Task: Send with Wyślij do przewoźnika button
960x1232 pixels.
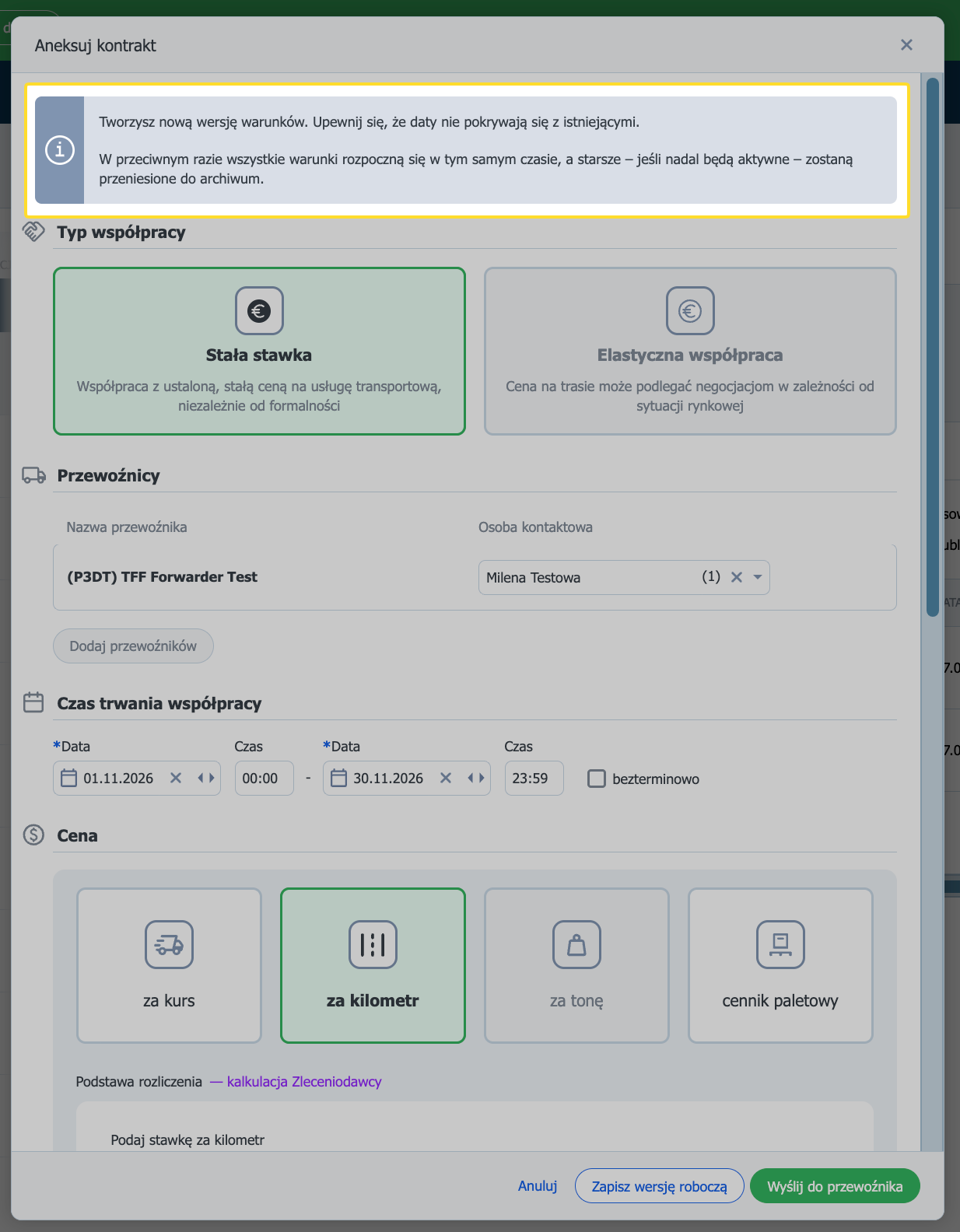Action: [x=835, y=1186]
